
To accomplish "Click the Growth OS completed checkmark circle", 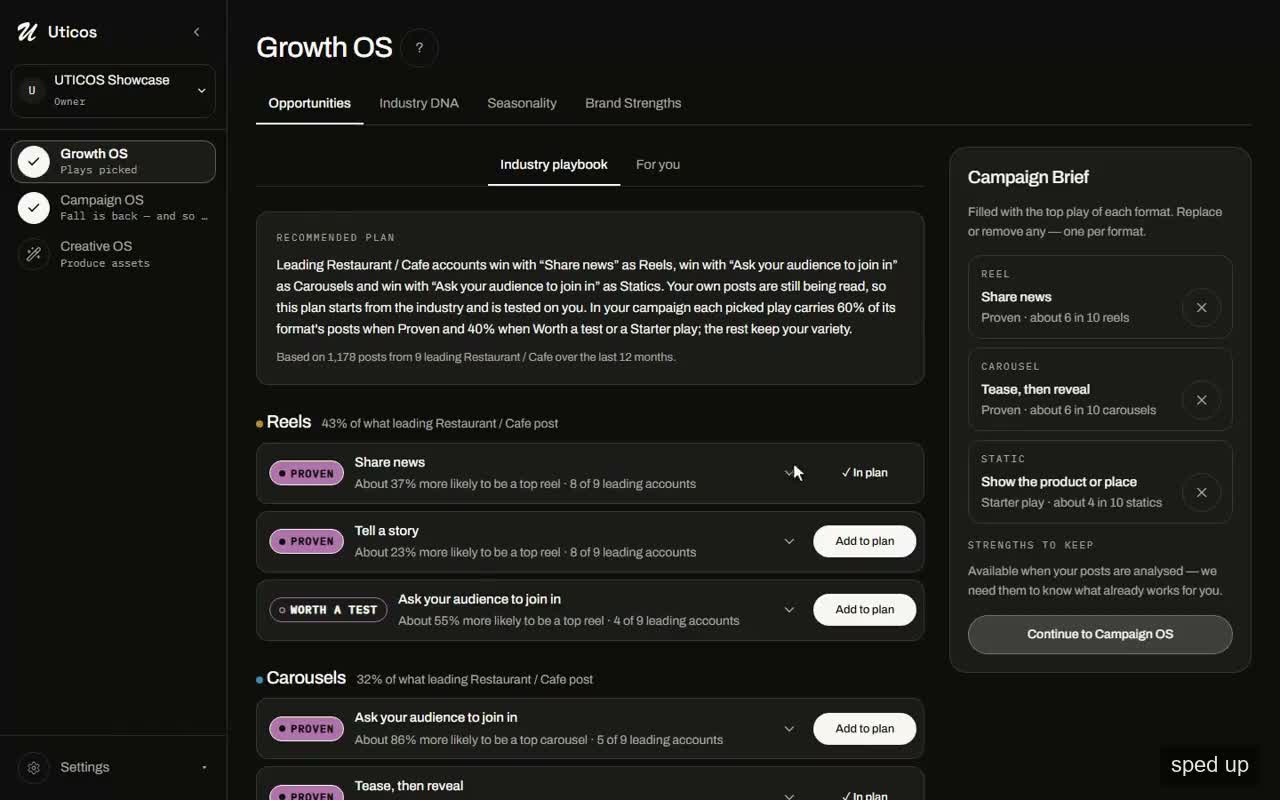I will [34, 162].
